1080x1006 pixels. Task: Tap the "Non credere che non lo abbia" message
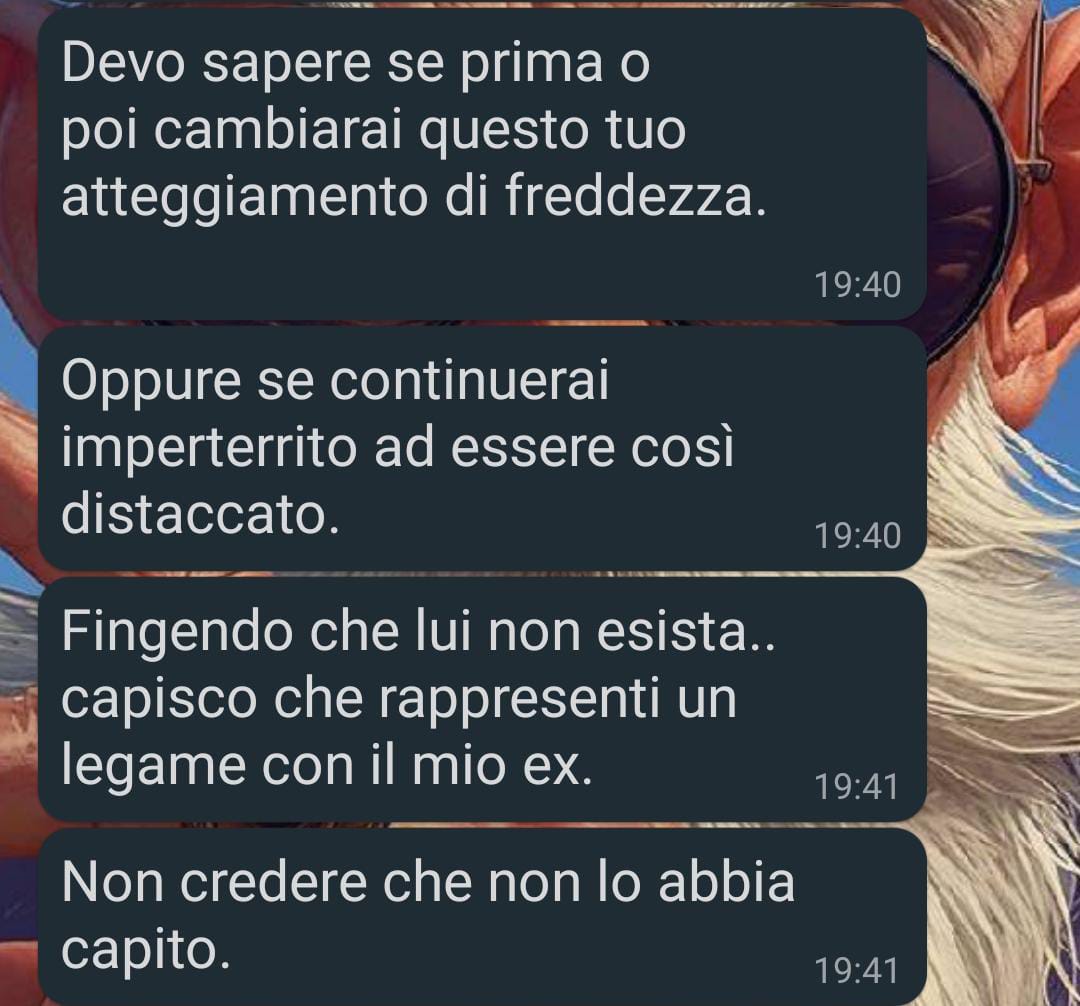click(x=482, y=916)
